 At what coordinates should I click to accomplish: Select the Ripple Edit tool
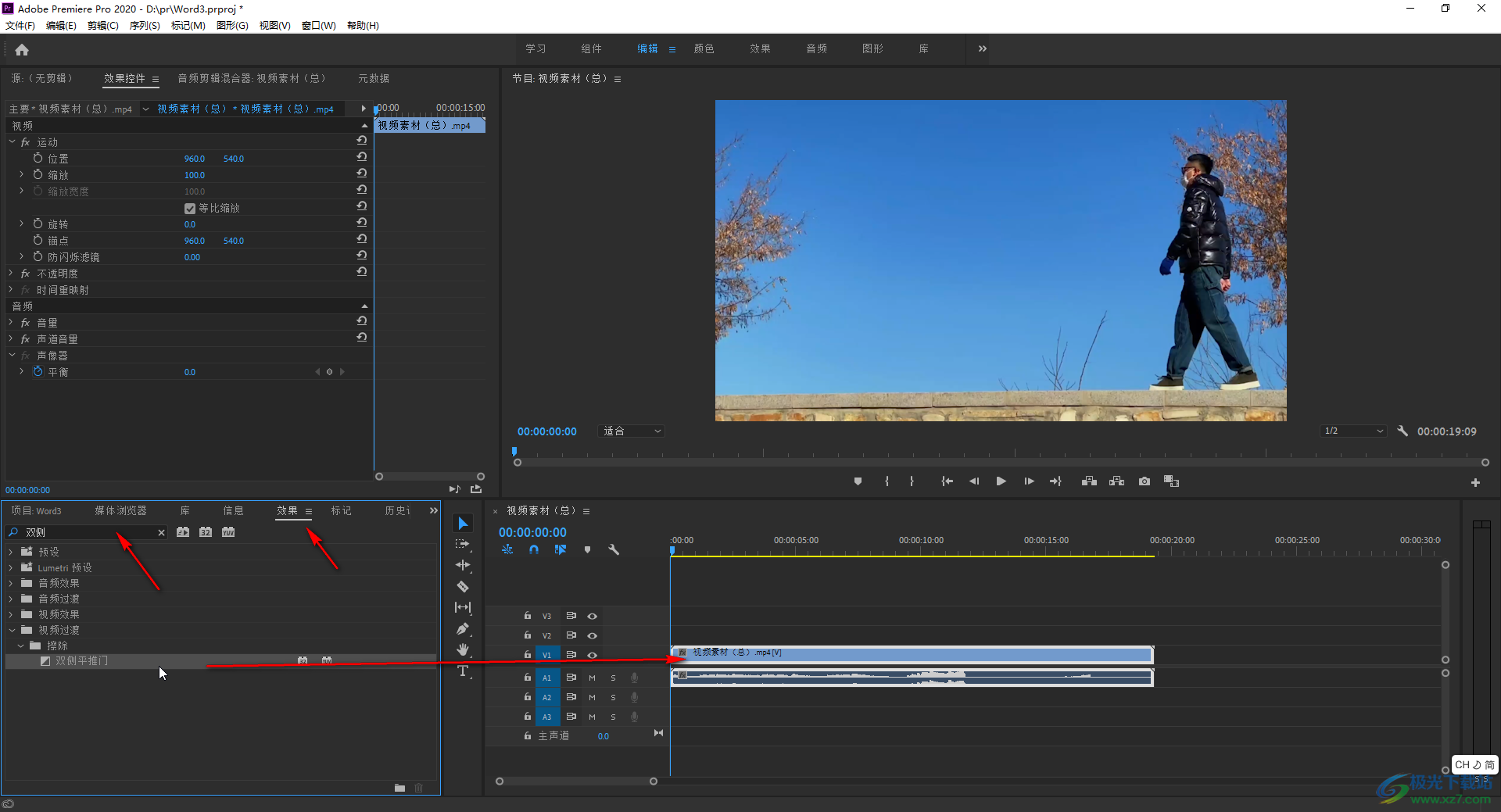(463, 565)
